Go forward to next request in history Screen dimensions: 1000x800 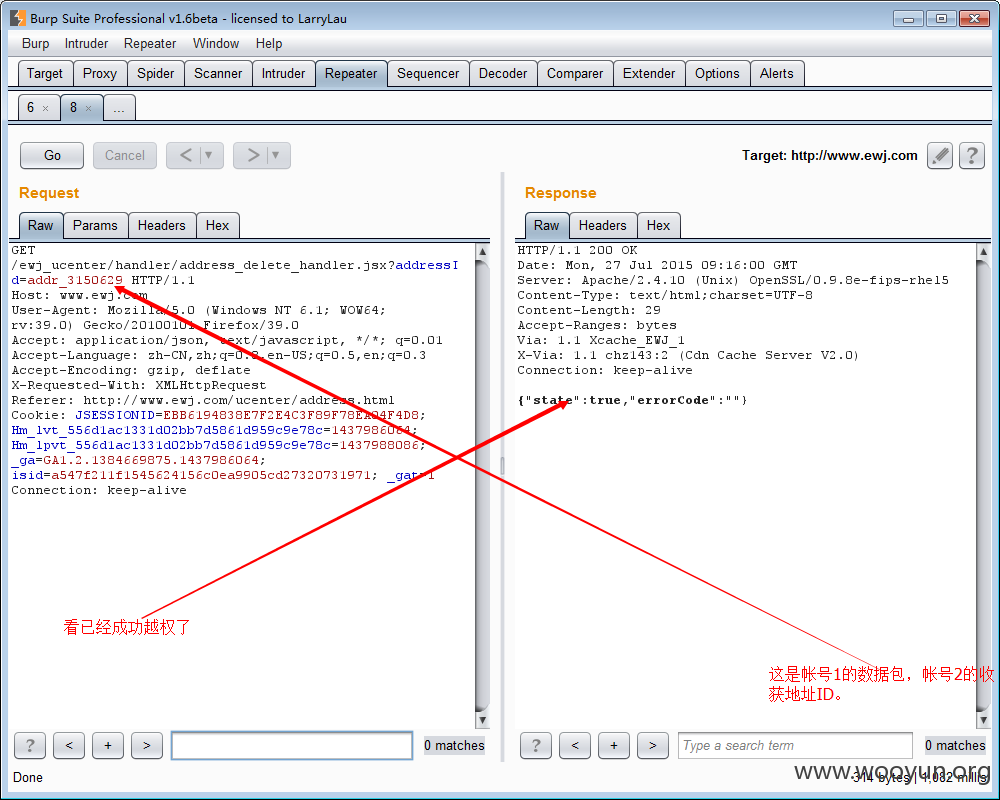coord(253,156)
